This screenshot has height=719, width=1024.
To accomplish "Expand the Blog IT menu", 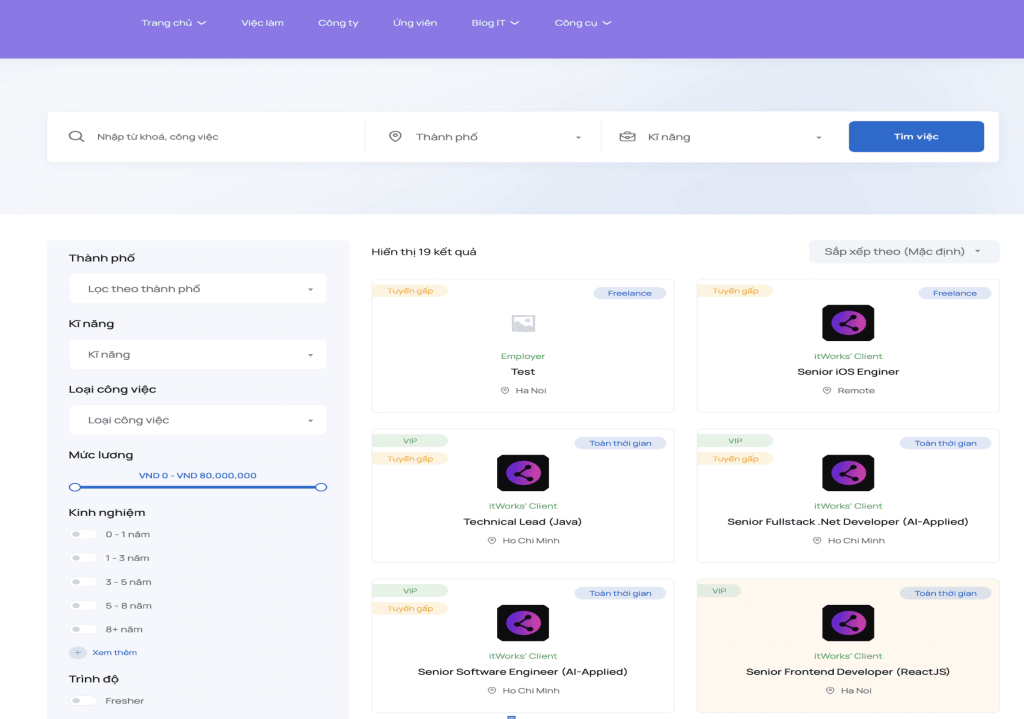I will coord(495,23).
